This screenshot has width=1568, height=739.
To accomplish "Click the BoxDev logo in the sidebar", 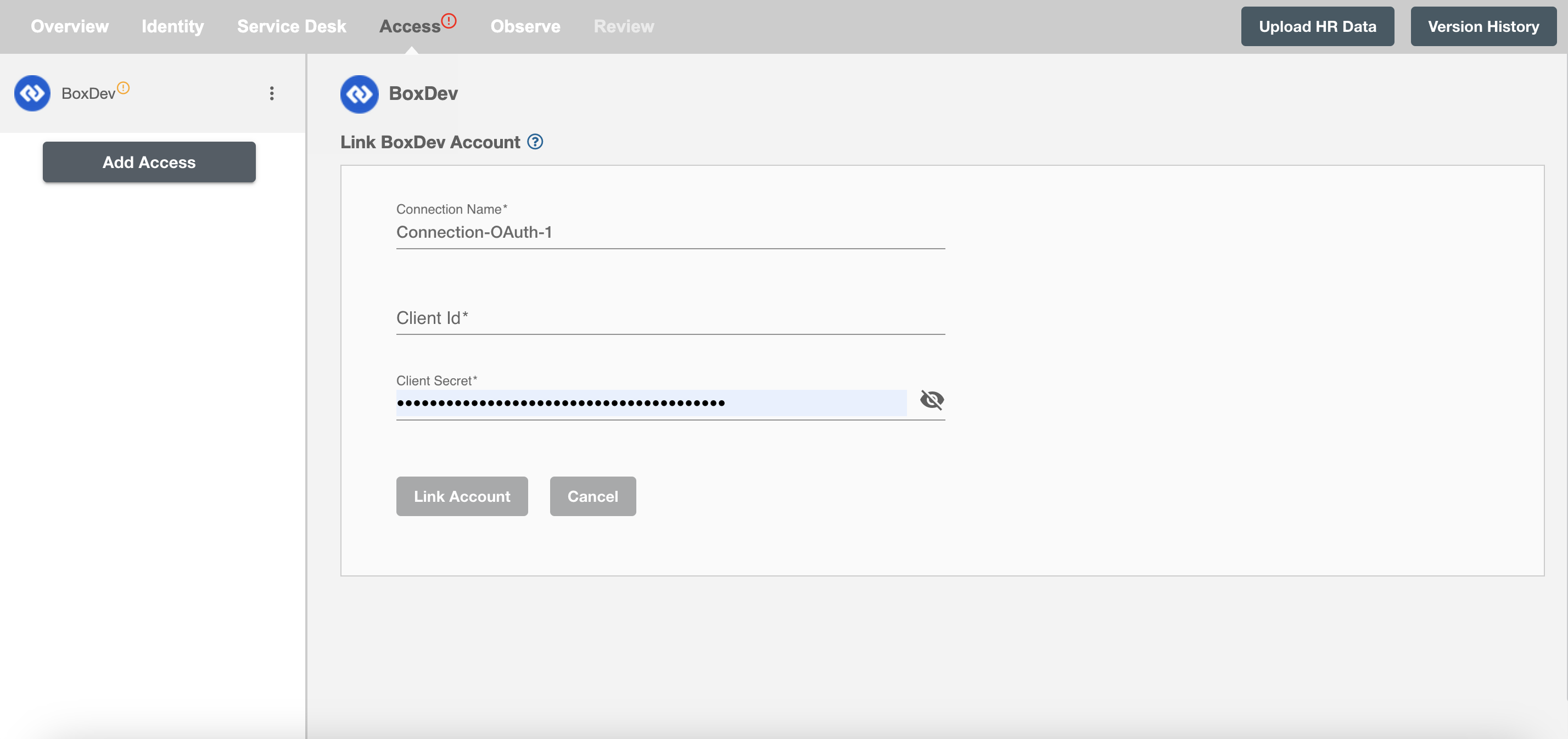I will coord(32,93).
